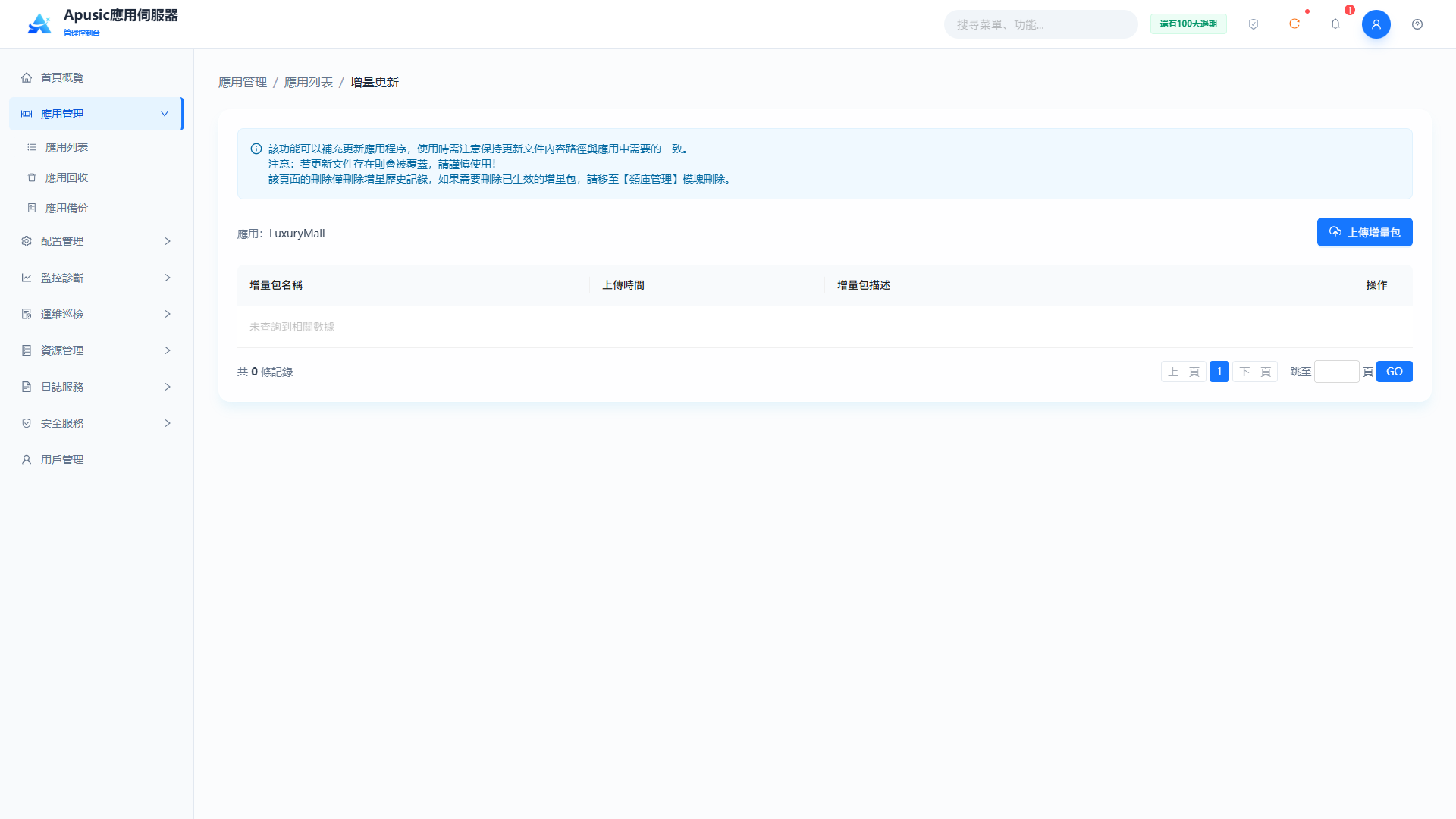Open the shield security icon in header
Image resolution: width=1456 pixels, height=819 pixels.
[x=1254, y=24]
